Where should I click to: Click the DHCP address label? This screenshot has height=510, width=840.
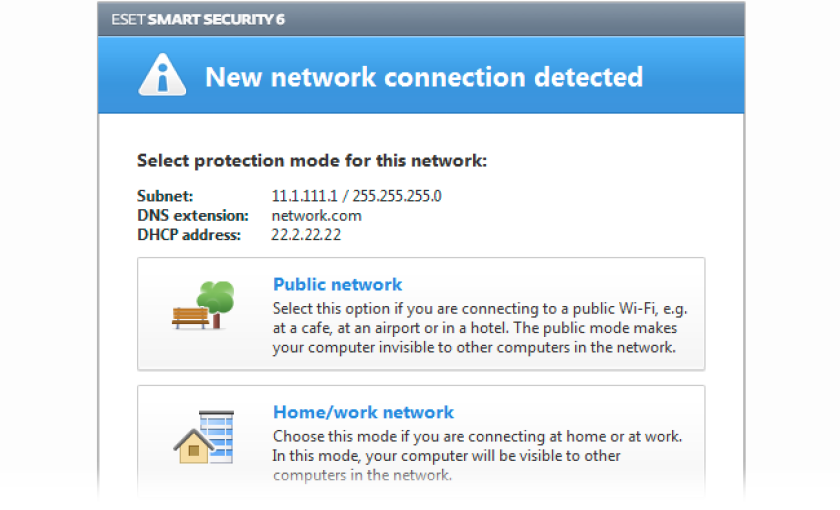pyautogui.click(x=189, y=235)
